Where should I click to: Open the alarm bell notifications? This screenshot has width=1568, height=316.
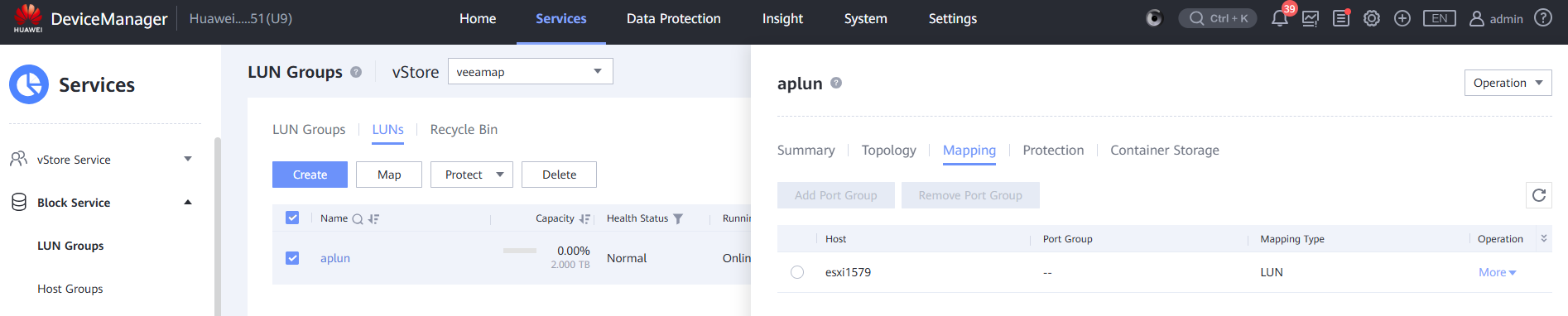pos(1279,18)
